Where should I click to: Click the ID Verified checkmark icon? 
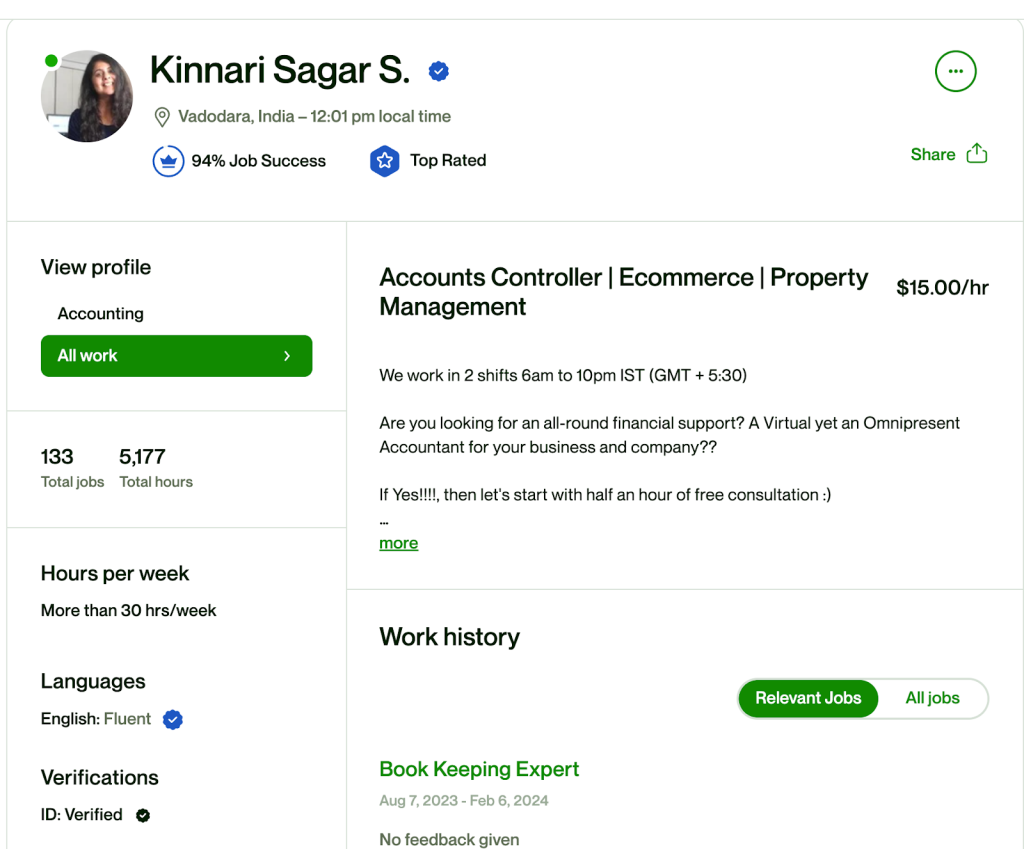point(143,815)
